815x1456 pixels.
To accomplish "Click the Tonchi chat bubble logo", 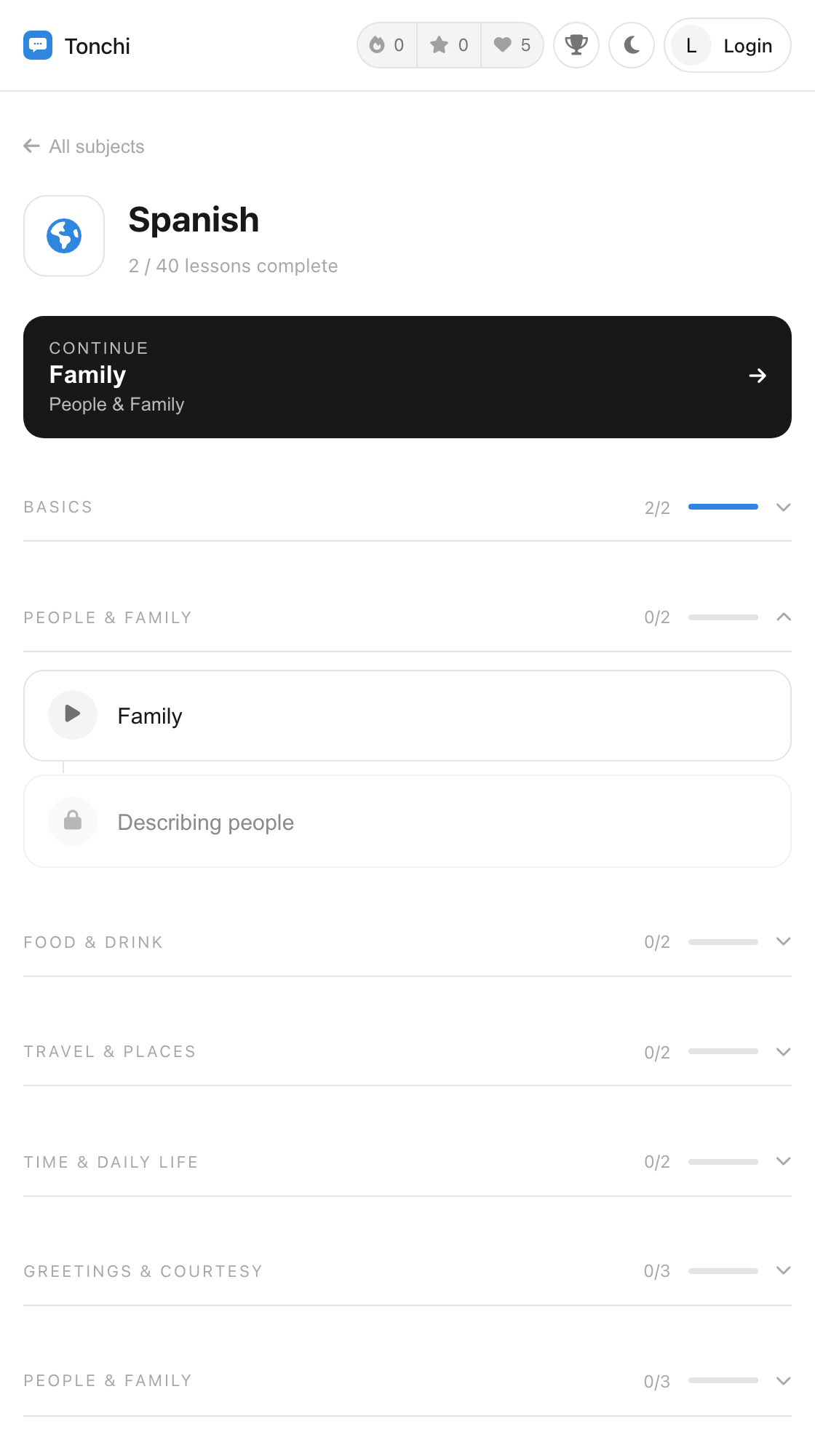I will click(38, 45).
